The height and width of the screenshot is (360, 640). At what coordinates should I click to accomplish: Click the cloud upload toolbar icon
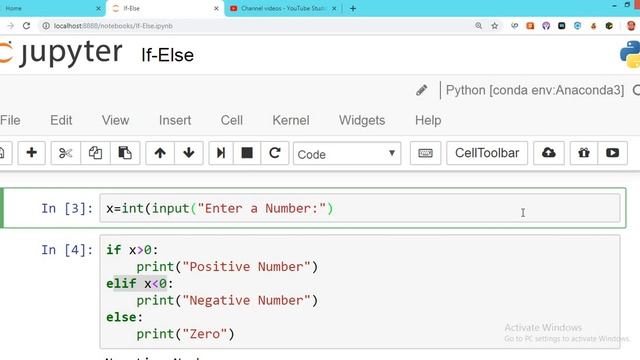549,153
